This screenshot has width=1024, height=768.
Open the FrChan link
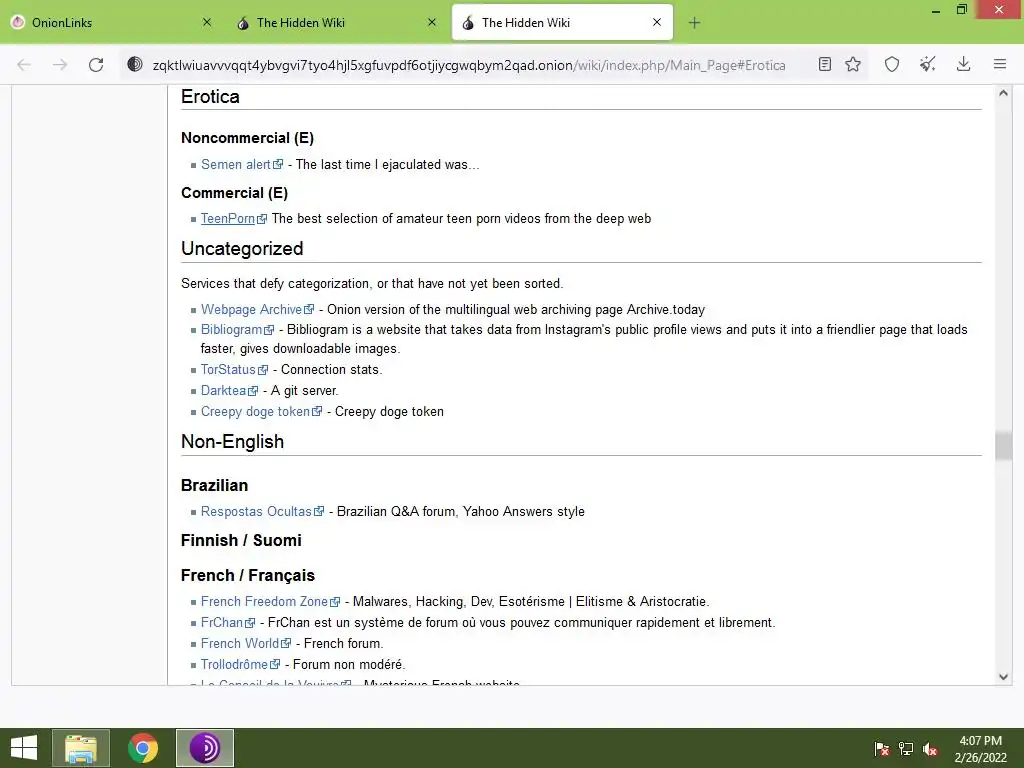pyautogui.click(x=222, y=622)
